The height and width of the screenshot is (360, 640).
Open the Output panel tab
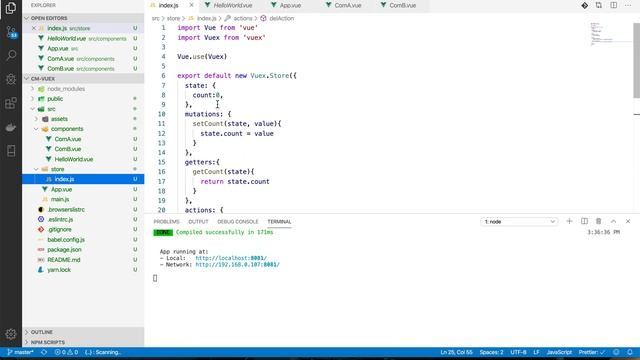198,222
